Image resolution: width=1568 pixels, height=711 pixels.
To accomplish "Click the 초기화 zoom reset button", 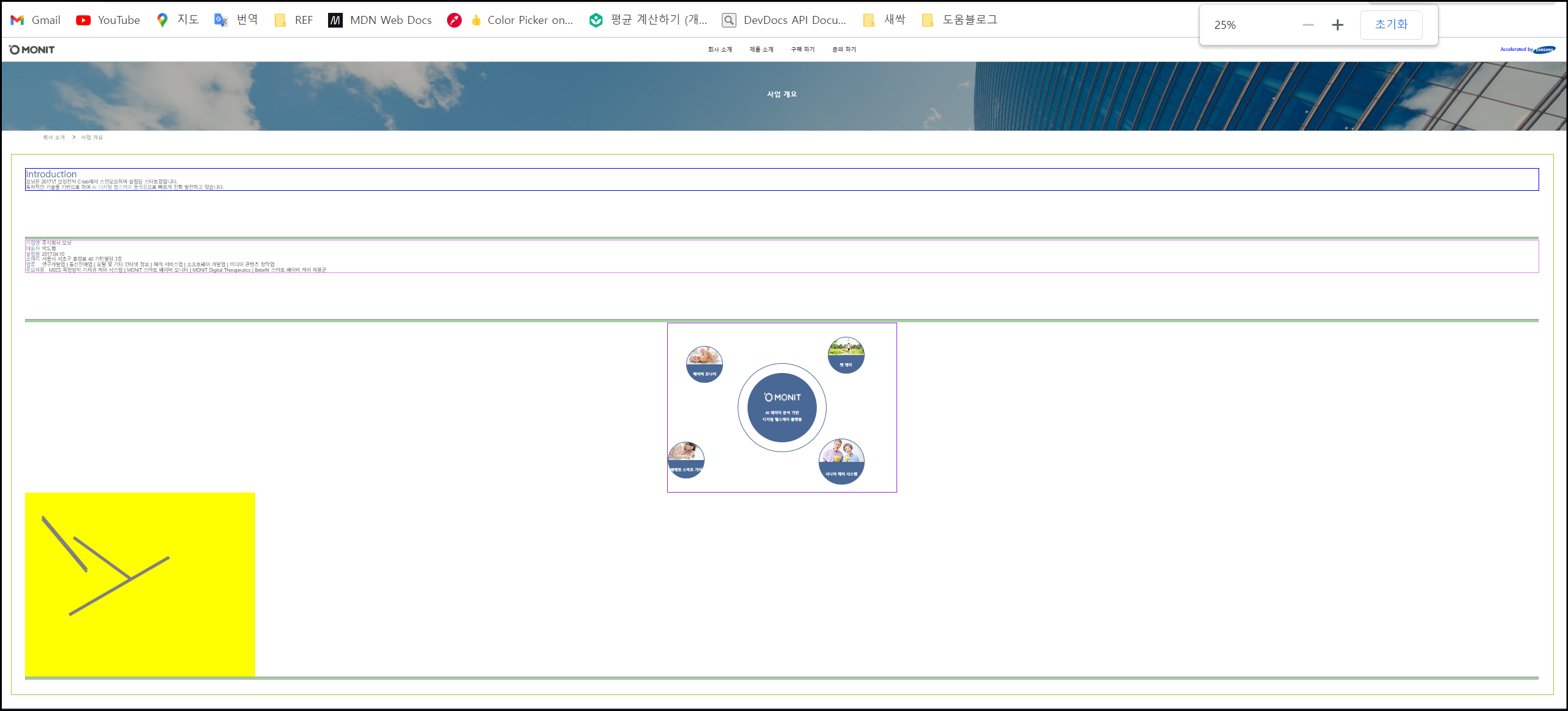I will pyautogui.click(x=1391, y=25).
